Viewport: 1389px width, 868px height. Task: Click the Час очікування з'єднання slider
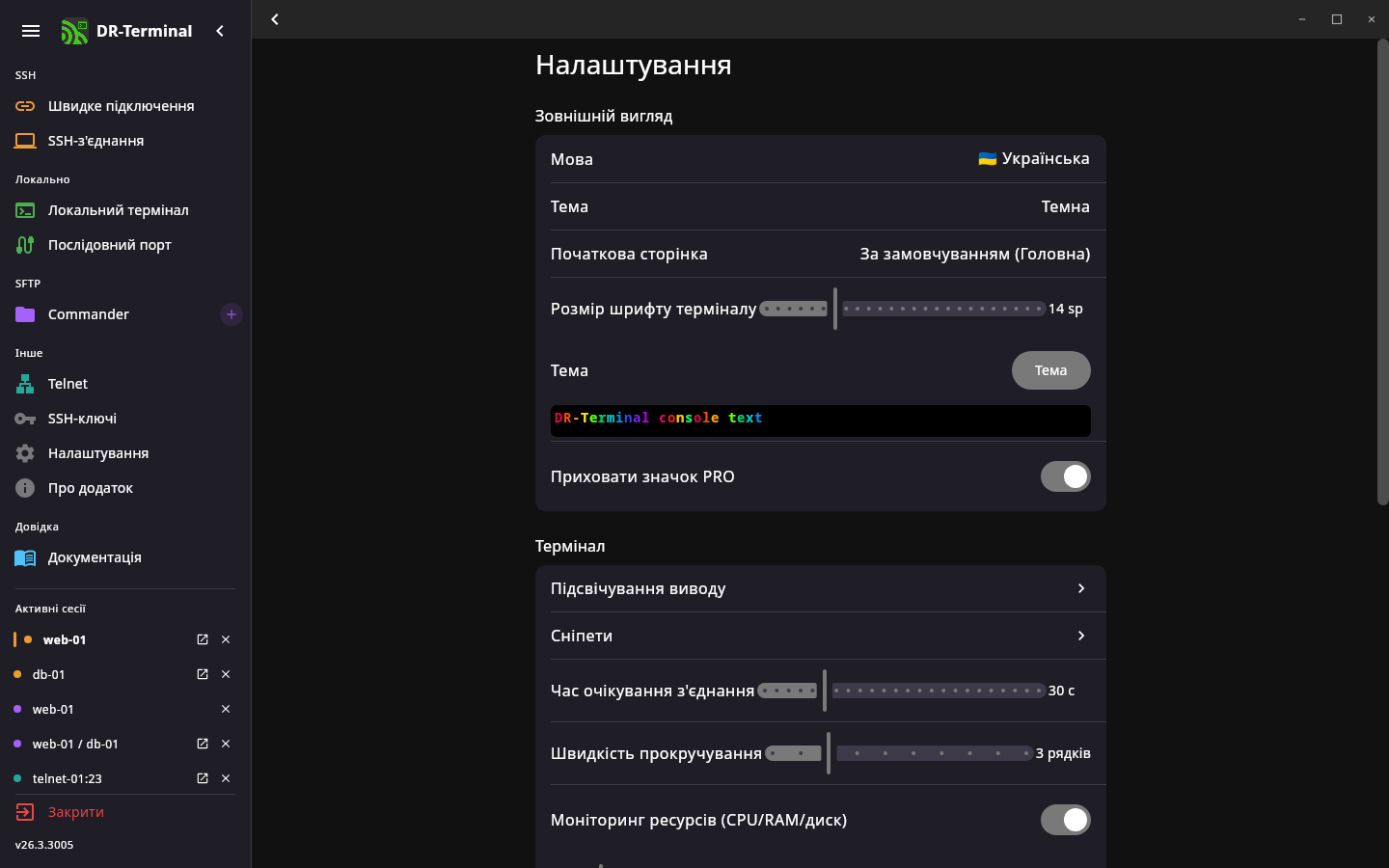pyautogui.click(x=901, y=691)
